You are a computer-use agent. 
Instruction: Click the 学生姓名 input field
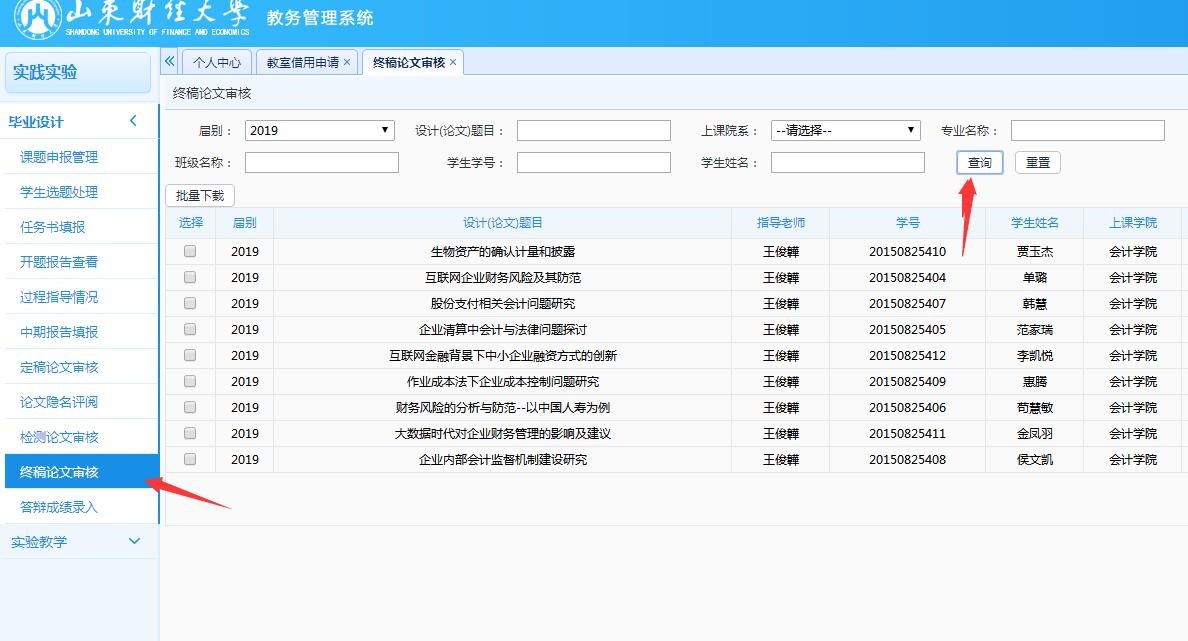pyautogui.click(x=847, y=163)
